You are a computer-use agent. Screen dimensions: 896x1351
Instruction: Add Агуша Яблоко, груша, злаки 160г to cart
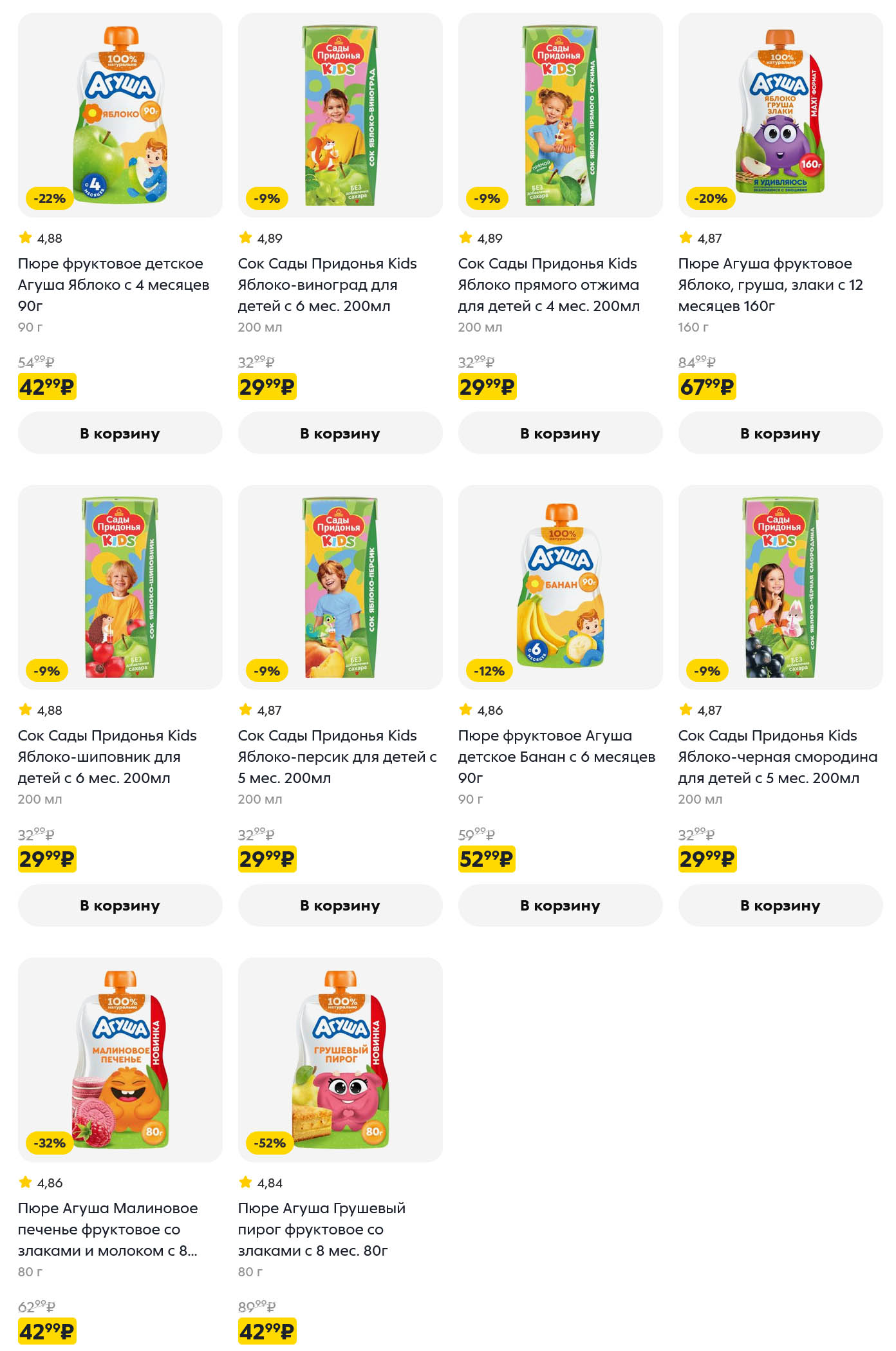780,433
